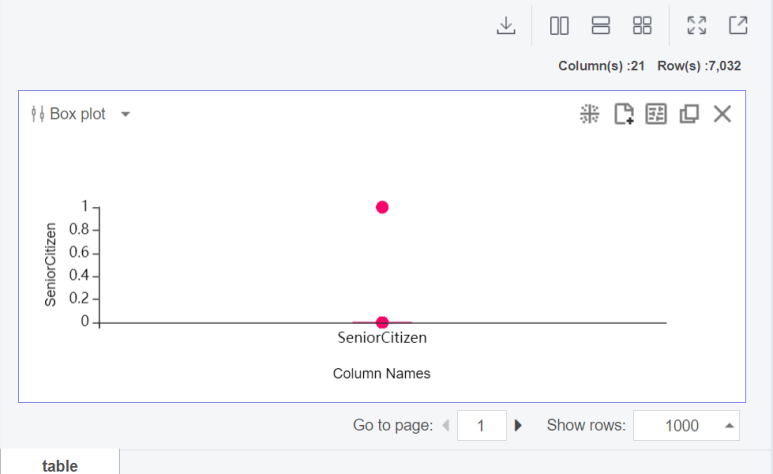
Task: Click the SeniorCitizen x-axis label
Action: 382,338
